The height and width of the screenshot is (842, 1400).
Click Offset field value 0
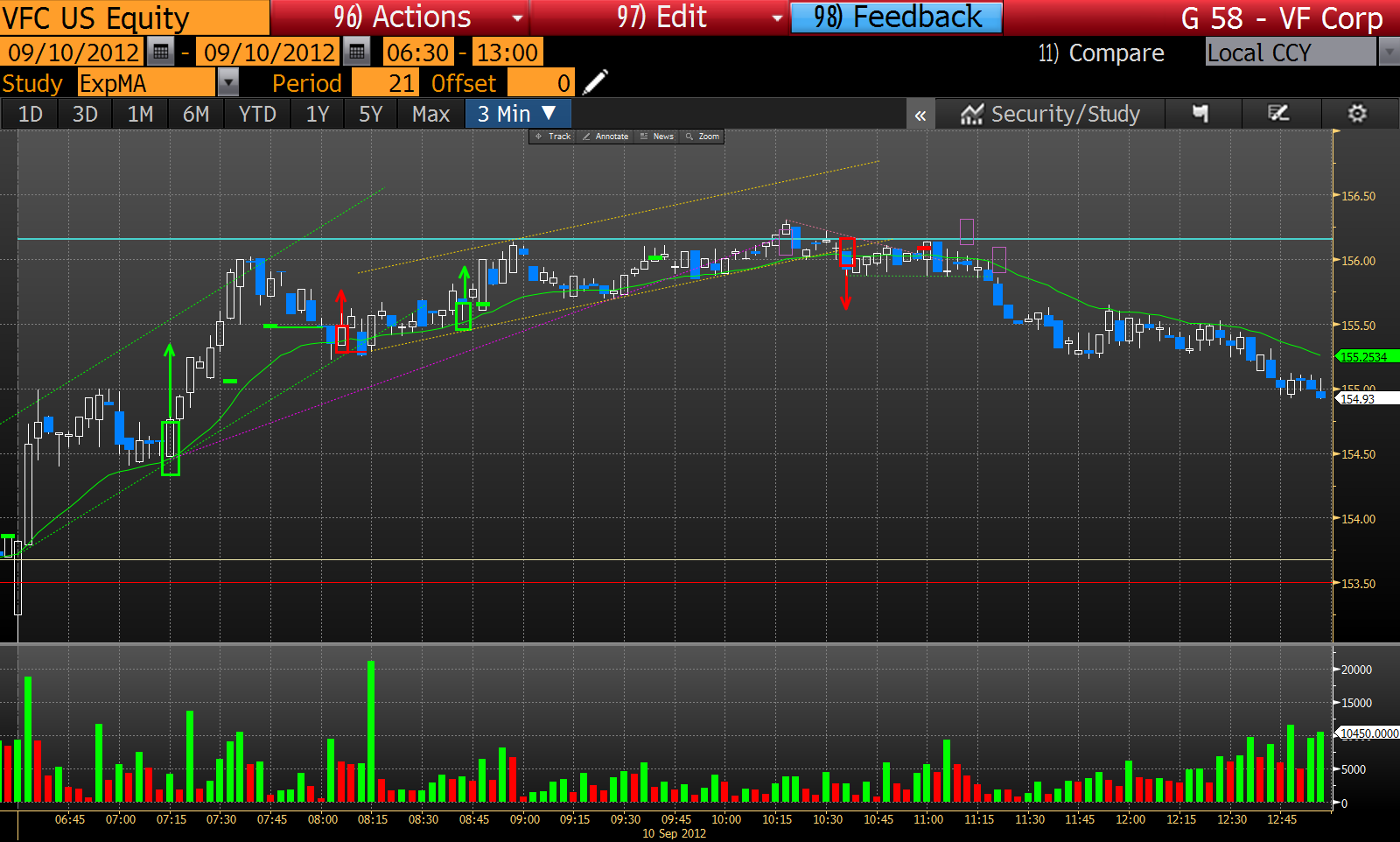[541, 83]
